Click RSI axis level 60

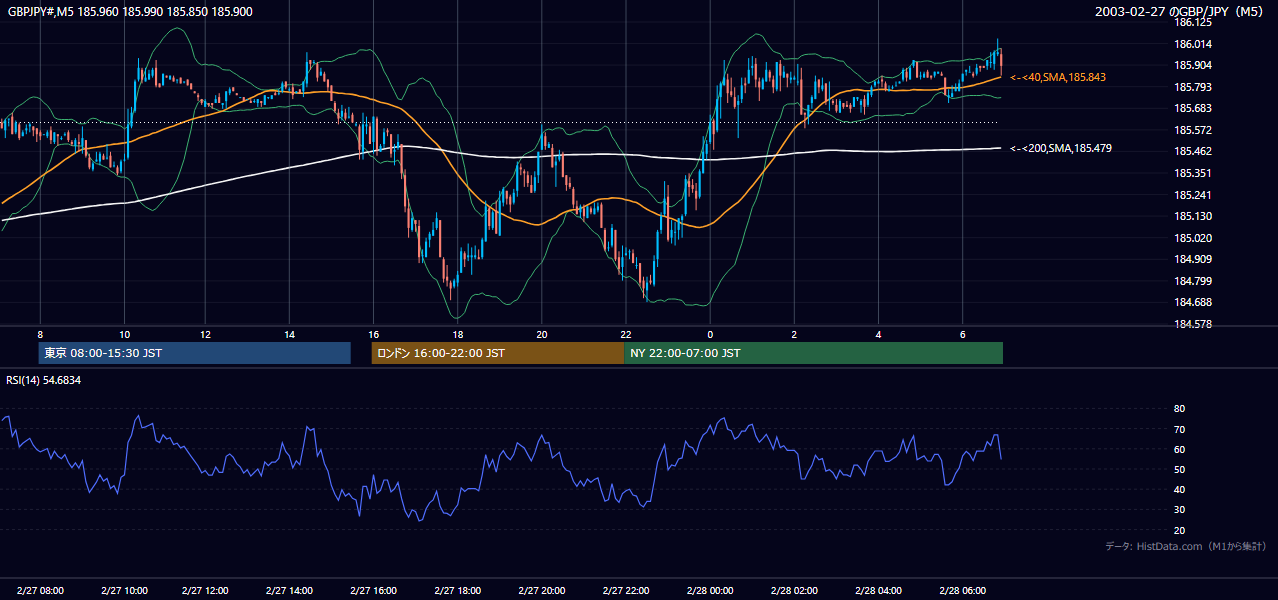tap(1180, 449)
